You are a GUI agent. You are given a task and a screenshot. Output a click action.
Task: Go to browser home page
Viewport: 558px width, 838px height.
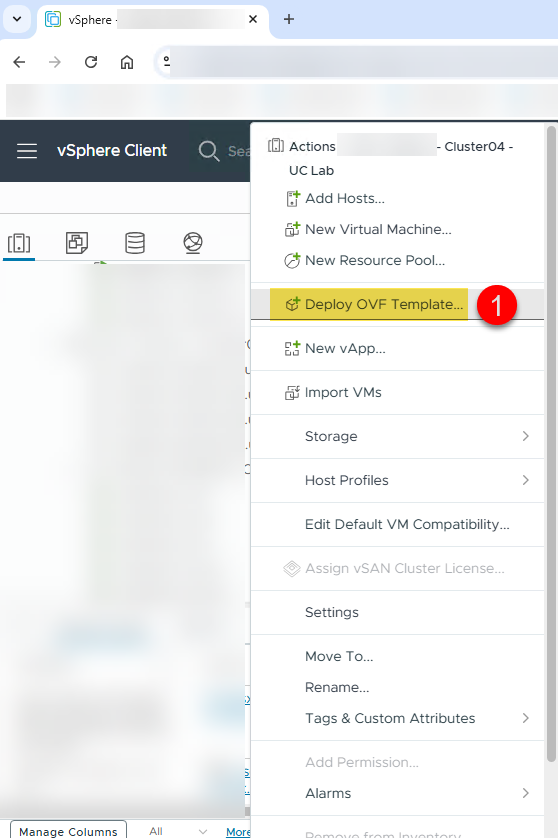(x=127, y=62)
